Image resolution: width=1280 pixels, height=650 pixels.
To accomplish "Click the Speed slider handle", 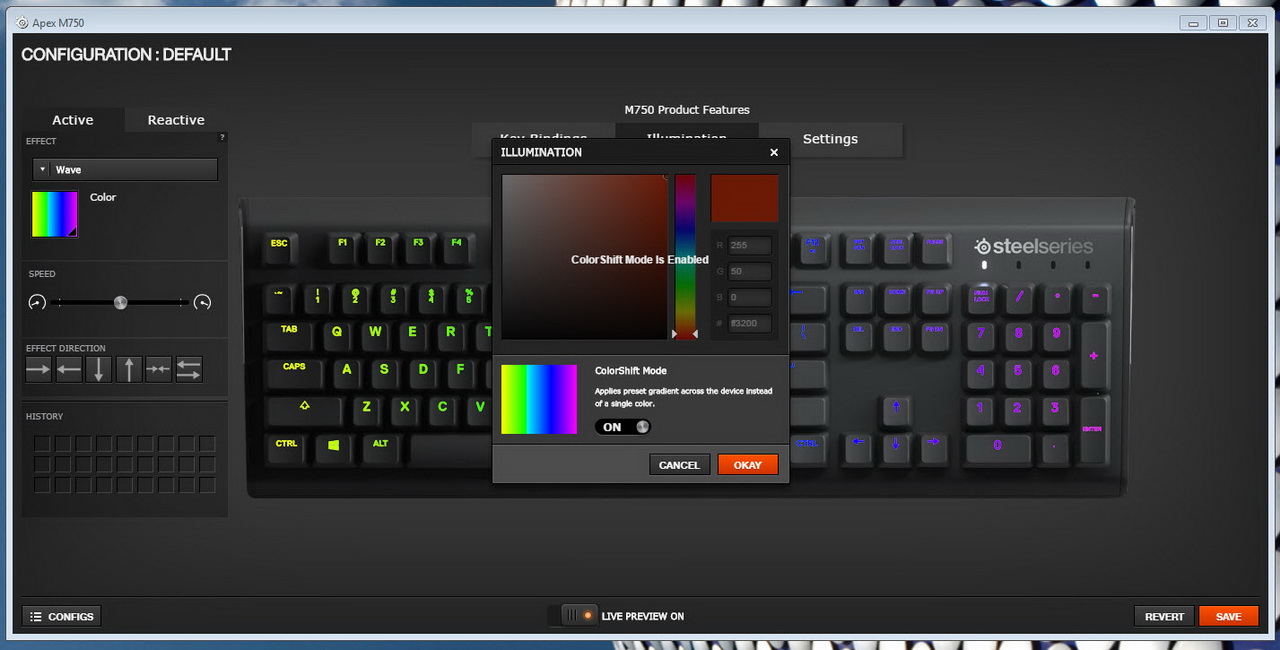I will coord(120,302).
